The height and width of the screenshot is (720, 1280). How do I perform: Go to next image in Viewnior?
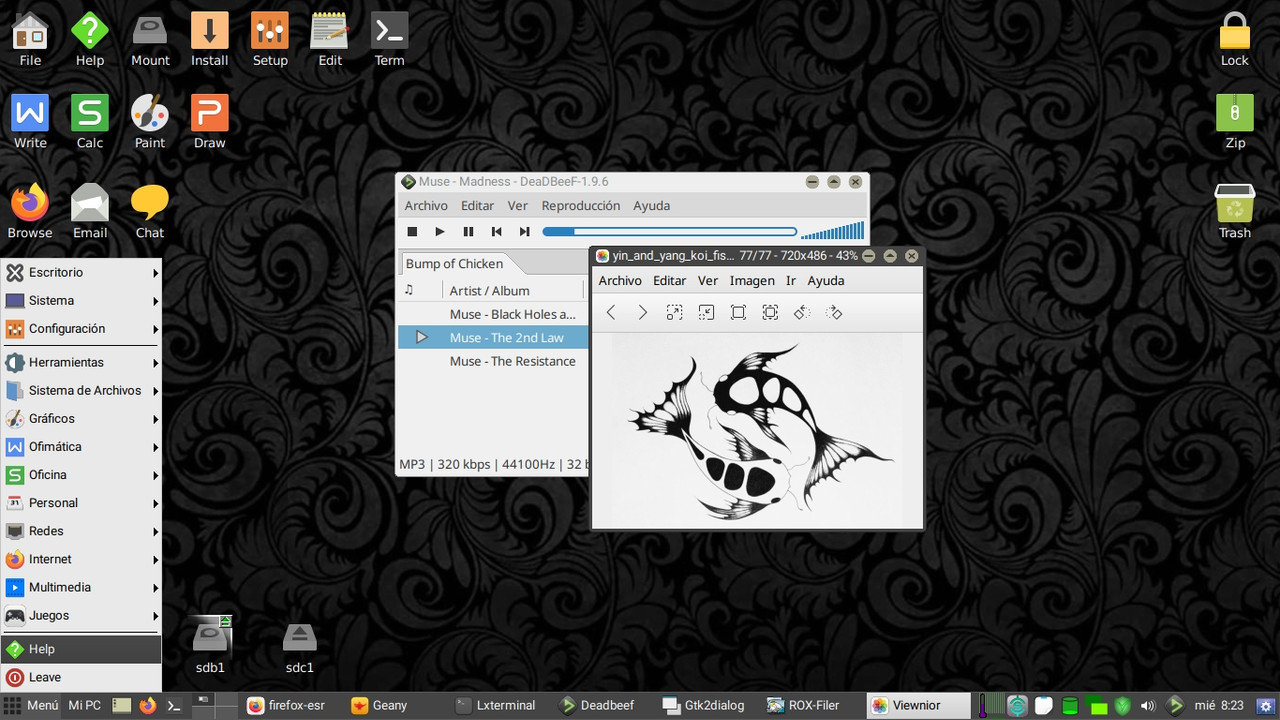(x=643, y=313)
